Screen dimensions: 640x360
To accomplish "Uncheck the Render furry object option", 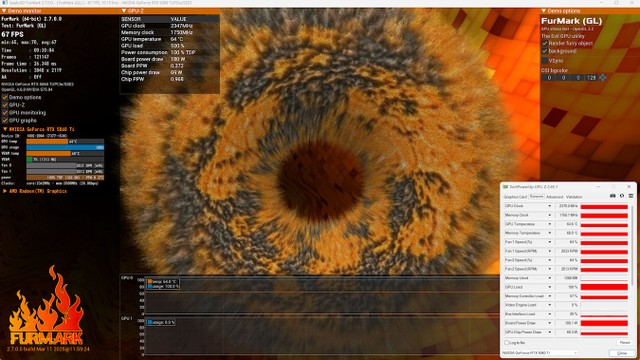I will point(544,43).
